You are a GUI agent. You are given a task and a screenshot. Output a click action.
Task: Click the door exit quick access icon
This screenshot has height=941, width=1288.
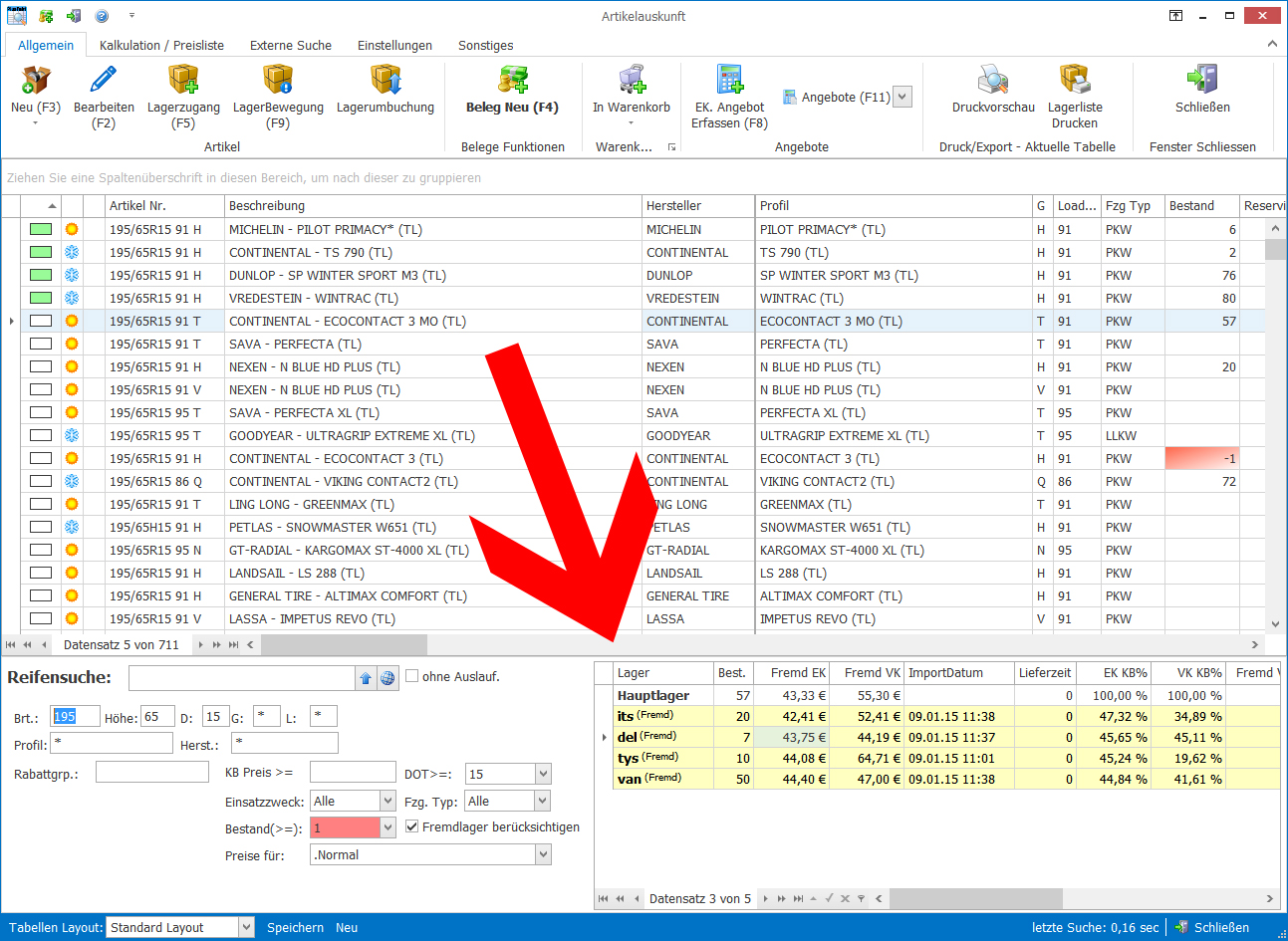click(x=74, y=16)
